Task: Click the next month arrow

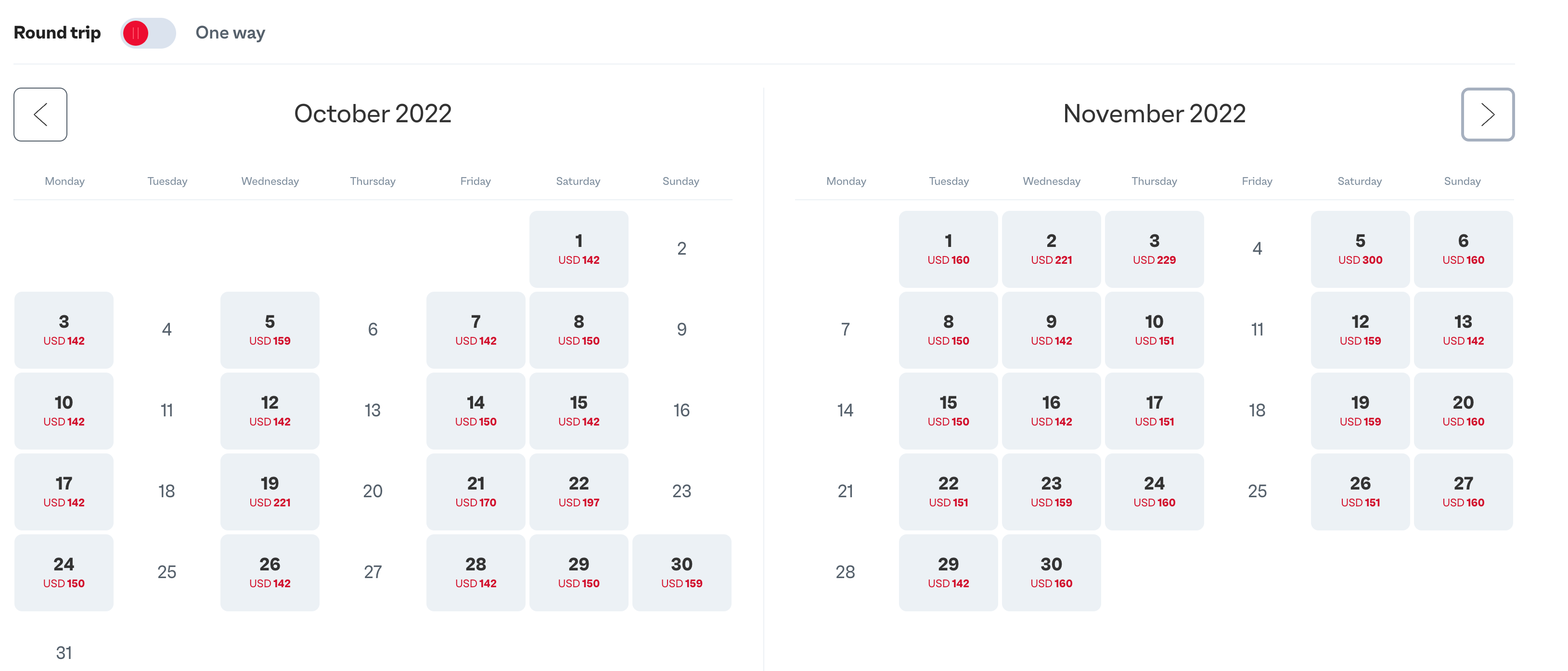Action: (x=1488, y=115)
